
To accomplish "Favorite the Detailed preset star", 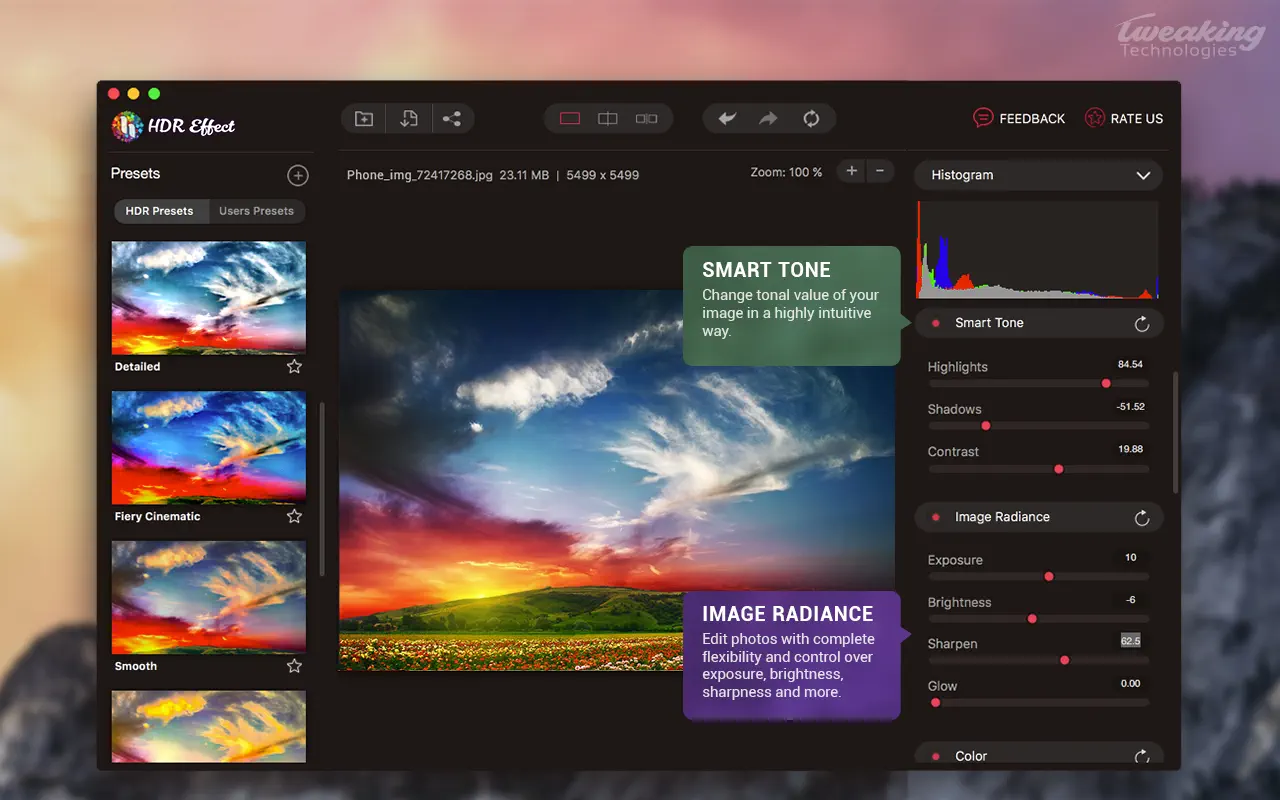I will point(294,367).
